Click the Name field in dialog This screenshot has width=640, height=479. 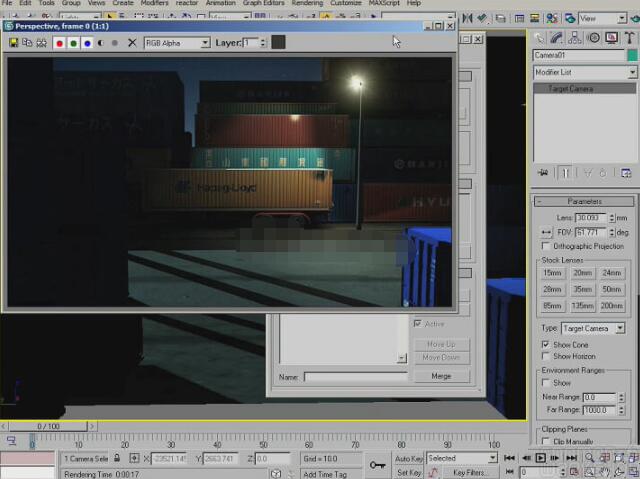point(356,377)
